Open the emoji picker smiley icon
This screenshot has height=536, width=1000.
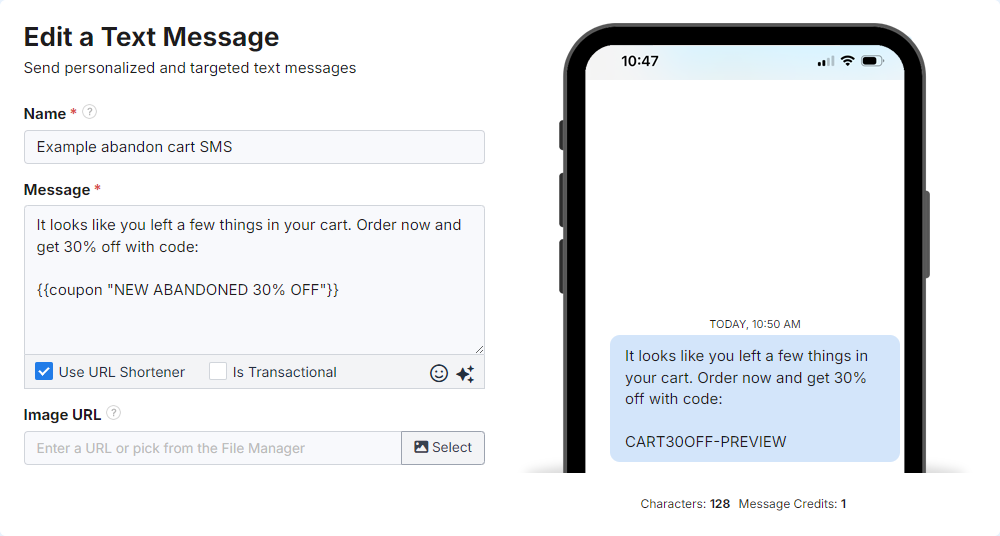pos(439,373)
